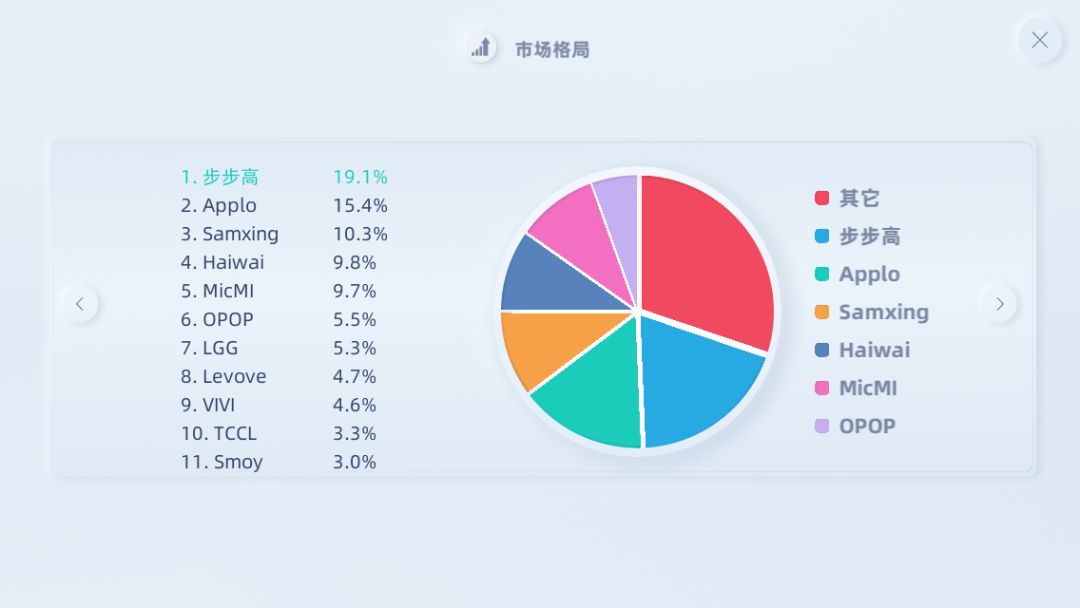Click the bar chart icon beside 市场格局
Viewport: 1080px width, 608px height.
[x=481, y=48]
